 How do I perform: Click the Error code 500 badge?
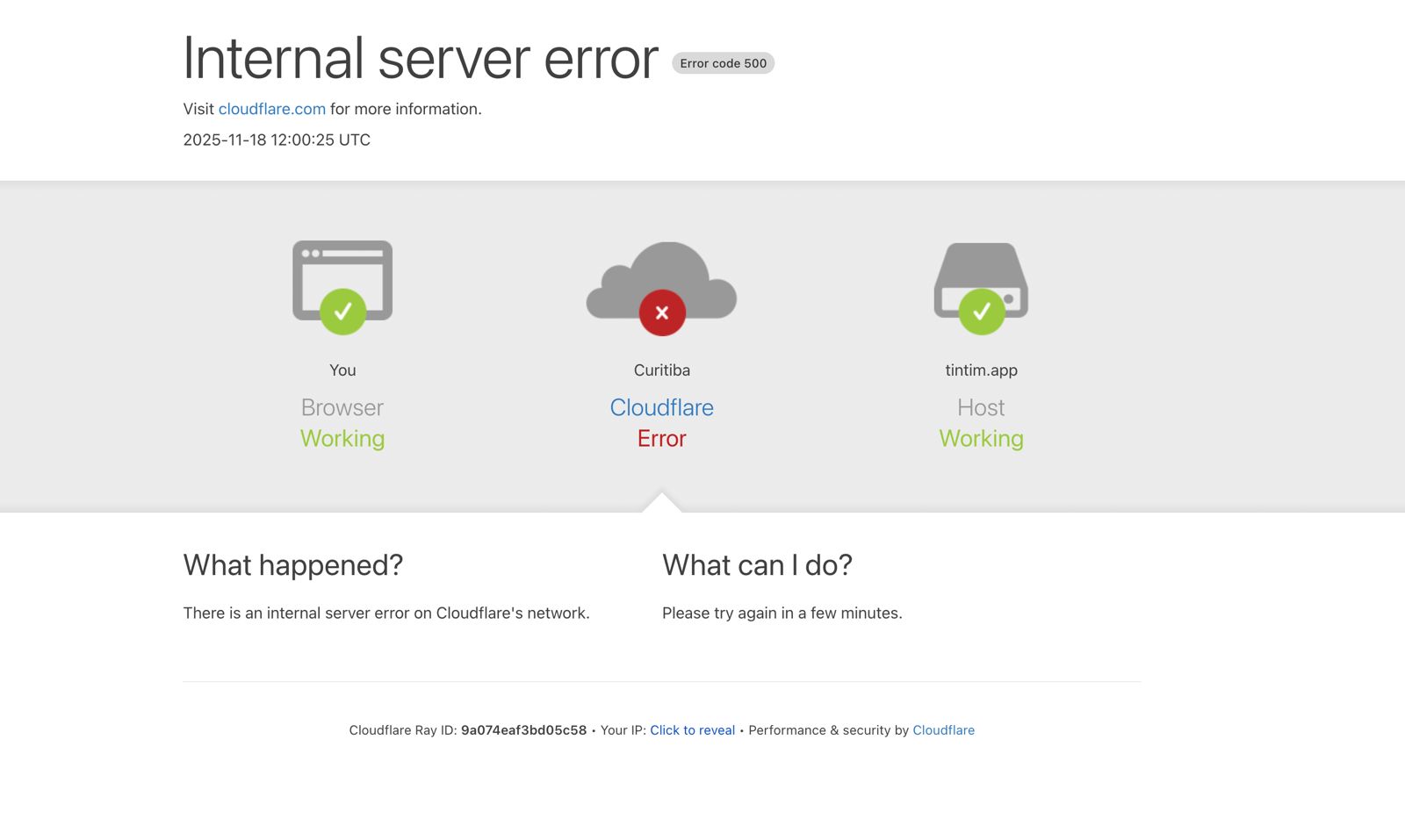pos(723,63)
